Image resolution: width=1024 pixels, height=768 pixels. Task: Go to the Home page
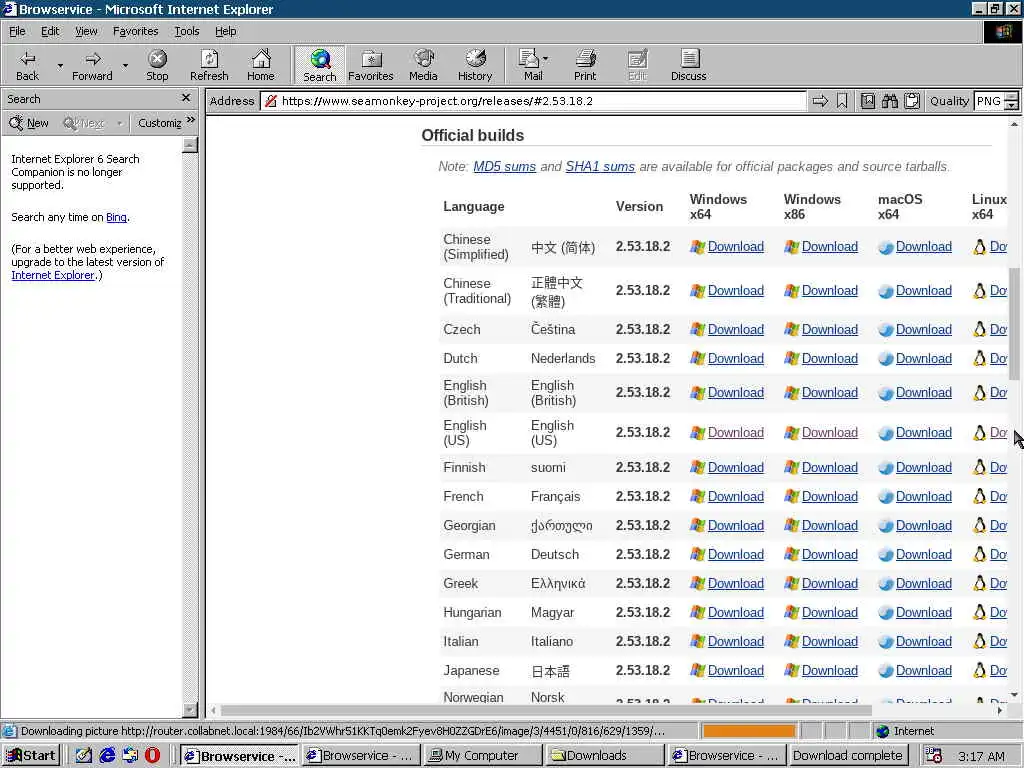click(261, 65)
